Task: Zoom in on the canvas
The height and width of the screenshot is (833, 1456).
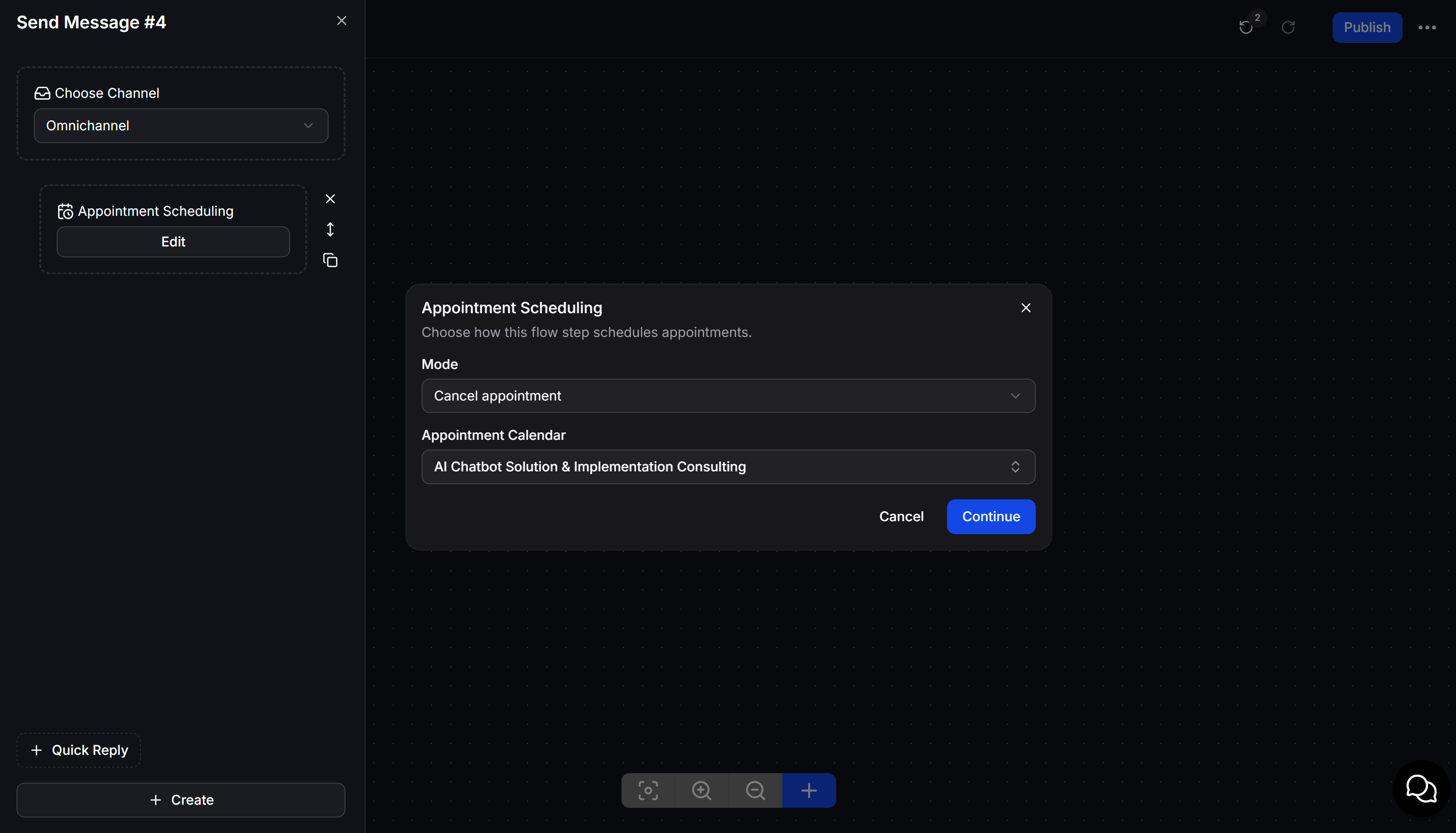Action: 701,790
